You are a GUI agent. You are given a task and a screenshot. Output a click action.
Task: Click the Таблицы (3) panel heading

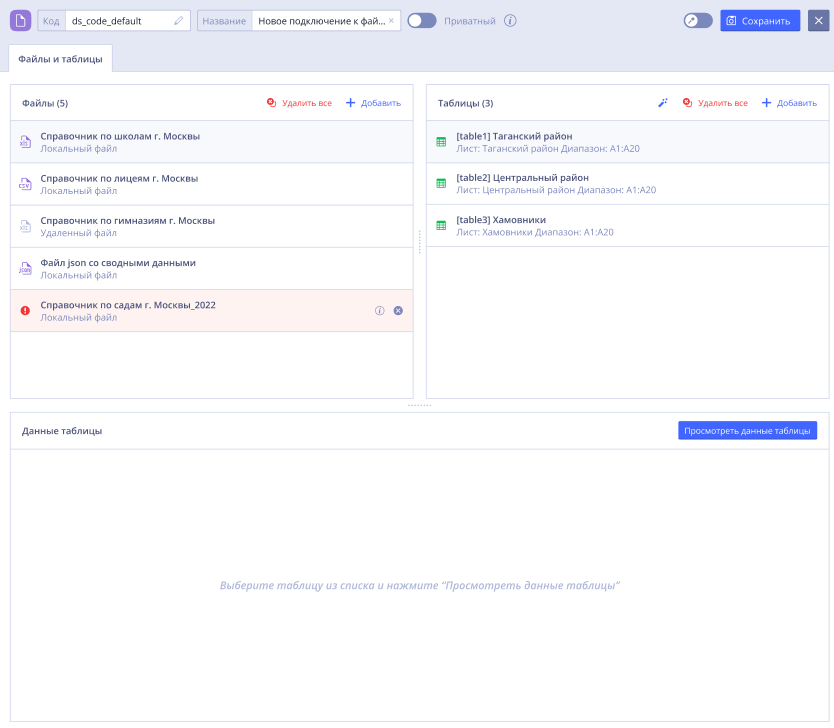tap(465, 103)
